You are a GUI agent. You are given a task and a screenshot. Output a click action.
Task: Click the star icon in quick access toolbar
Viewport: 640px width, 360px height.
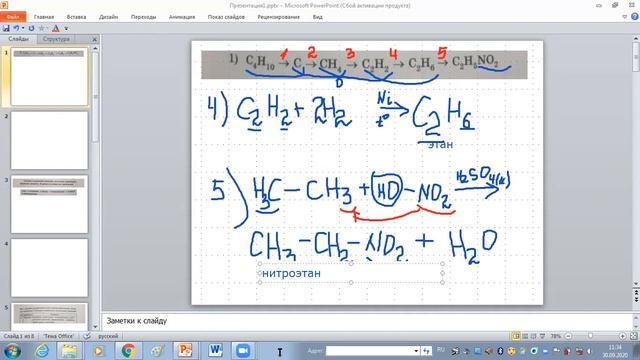coord(42,28)
